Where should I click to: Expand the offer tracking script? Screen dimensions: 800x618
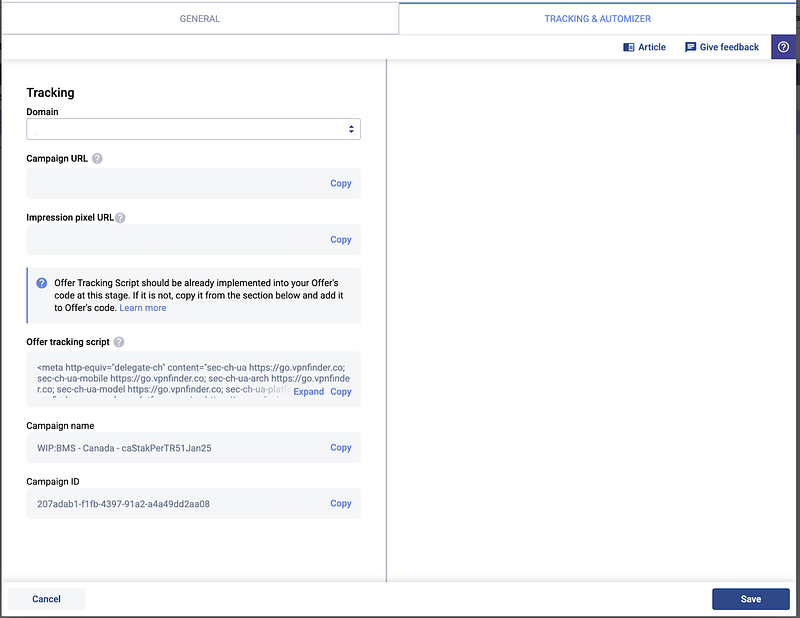pos(308,392)
